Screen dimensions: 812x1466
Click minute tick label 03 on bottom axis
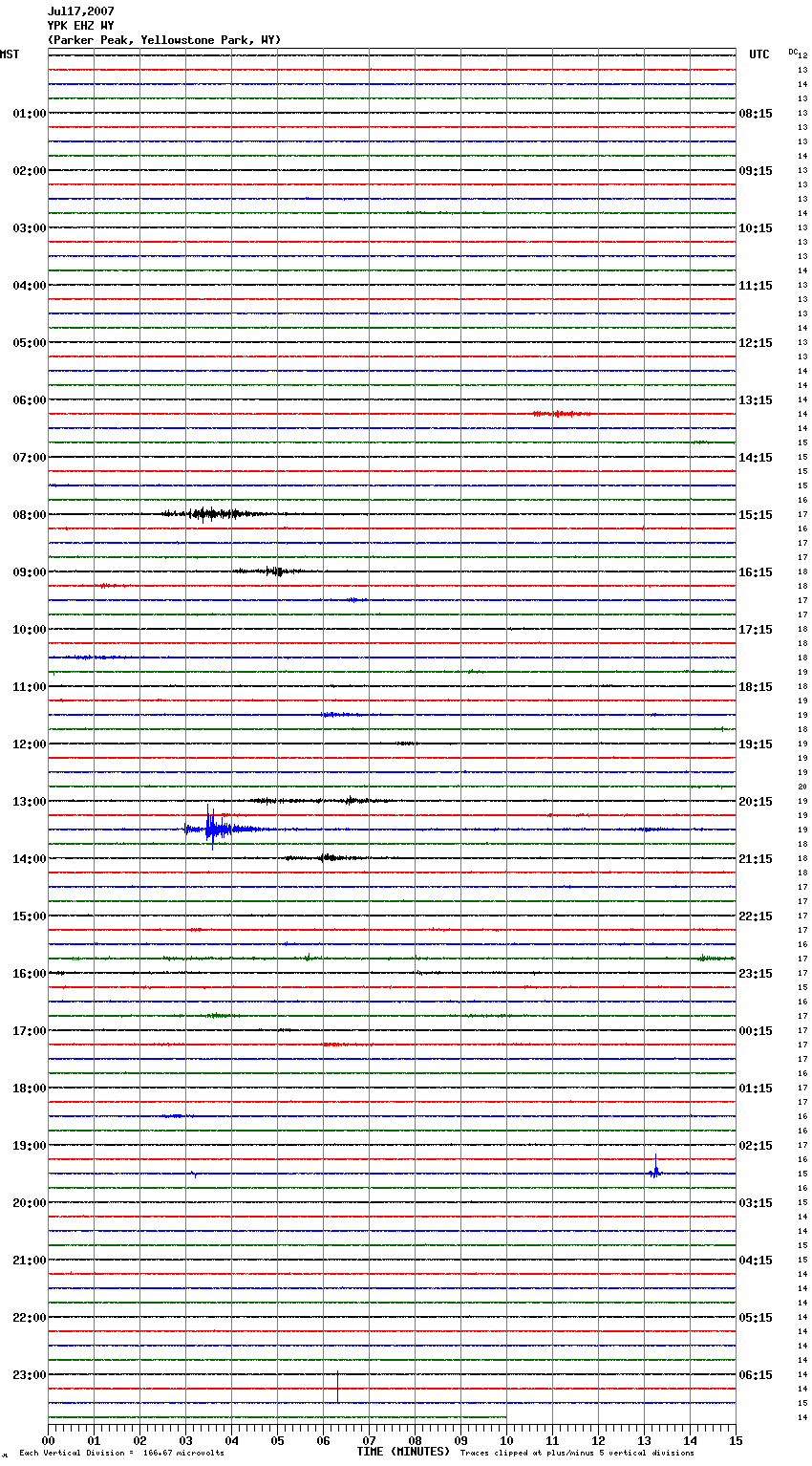pos(185,1440)
